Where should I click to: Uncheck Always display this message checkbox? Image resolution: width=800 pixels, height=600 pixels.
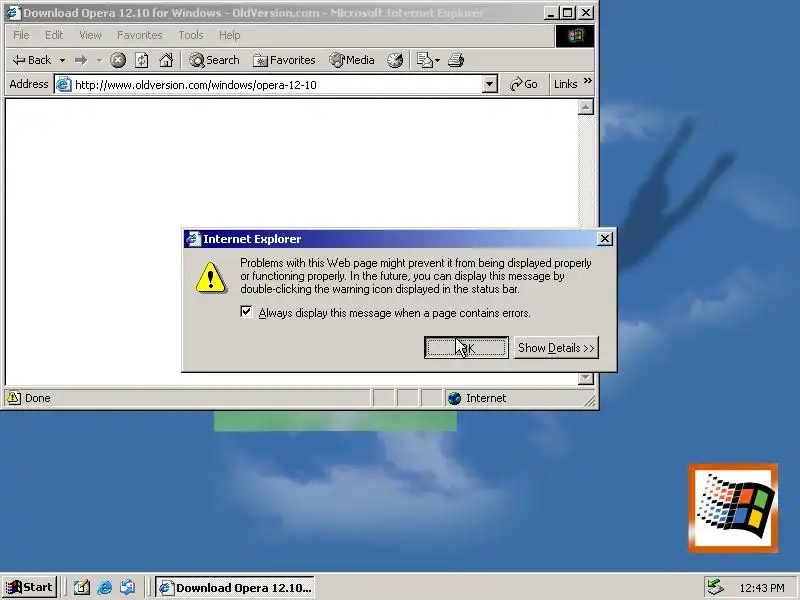[x=246, y=312]
